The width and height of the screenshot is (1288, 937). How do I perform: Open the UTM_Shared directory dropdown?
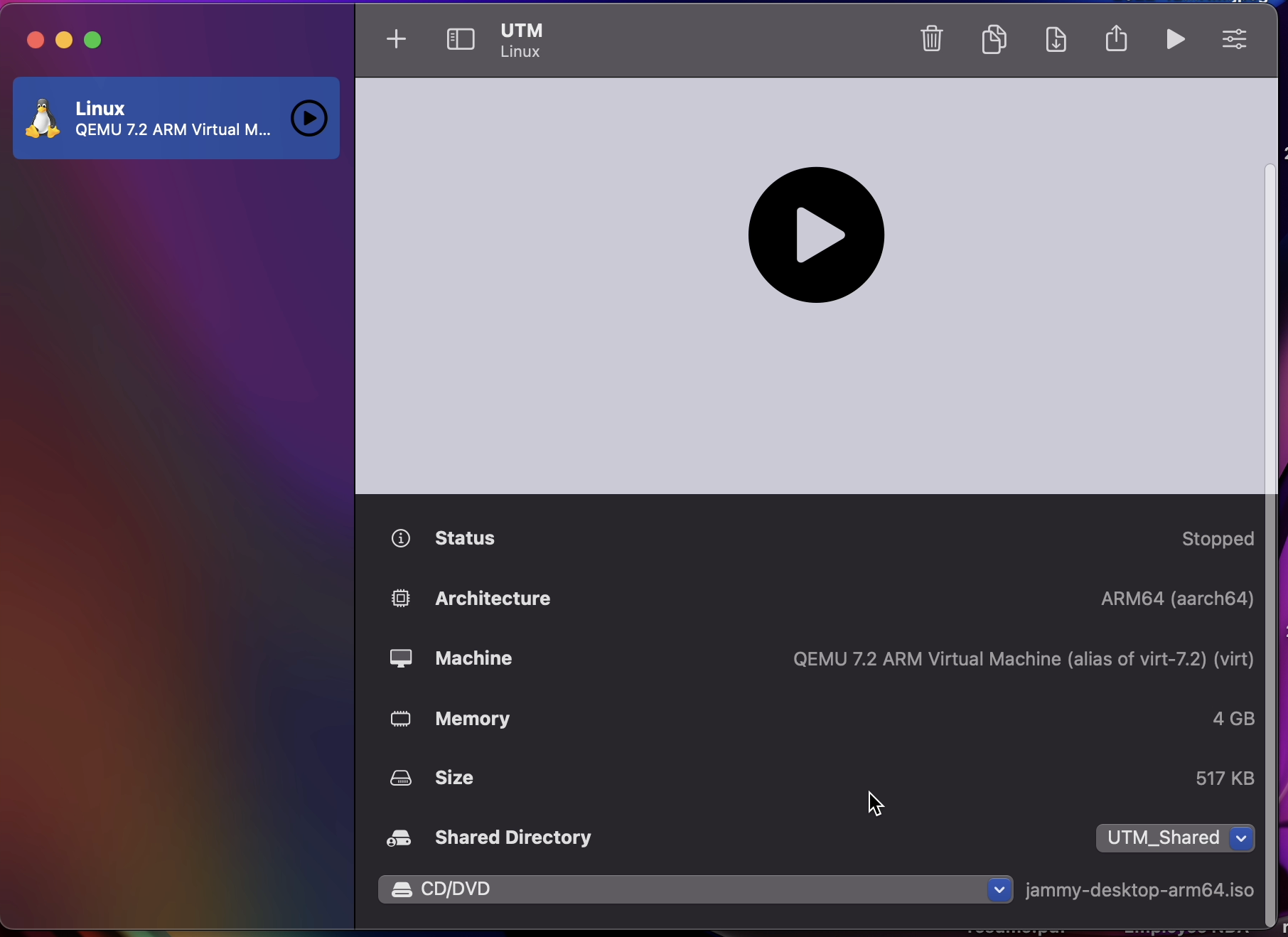1176,838
